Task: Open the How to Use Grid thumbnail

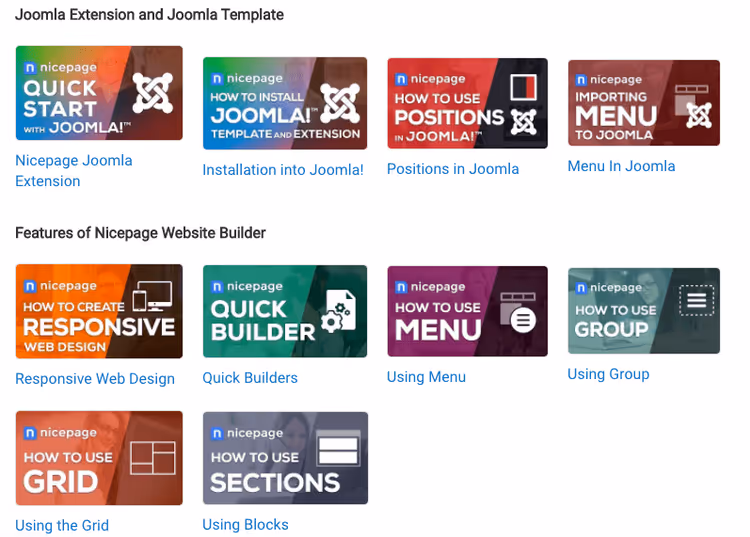Action: click(99, 458)
